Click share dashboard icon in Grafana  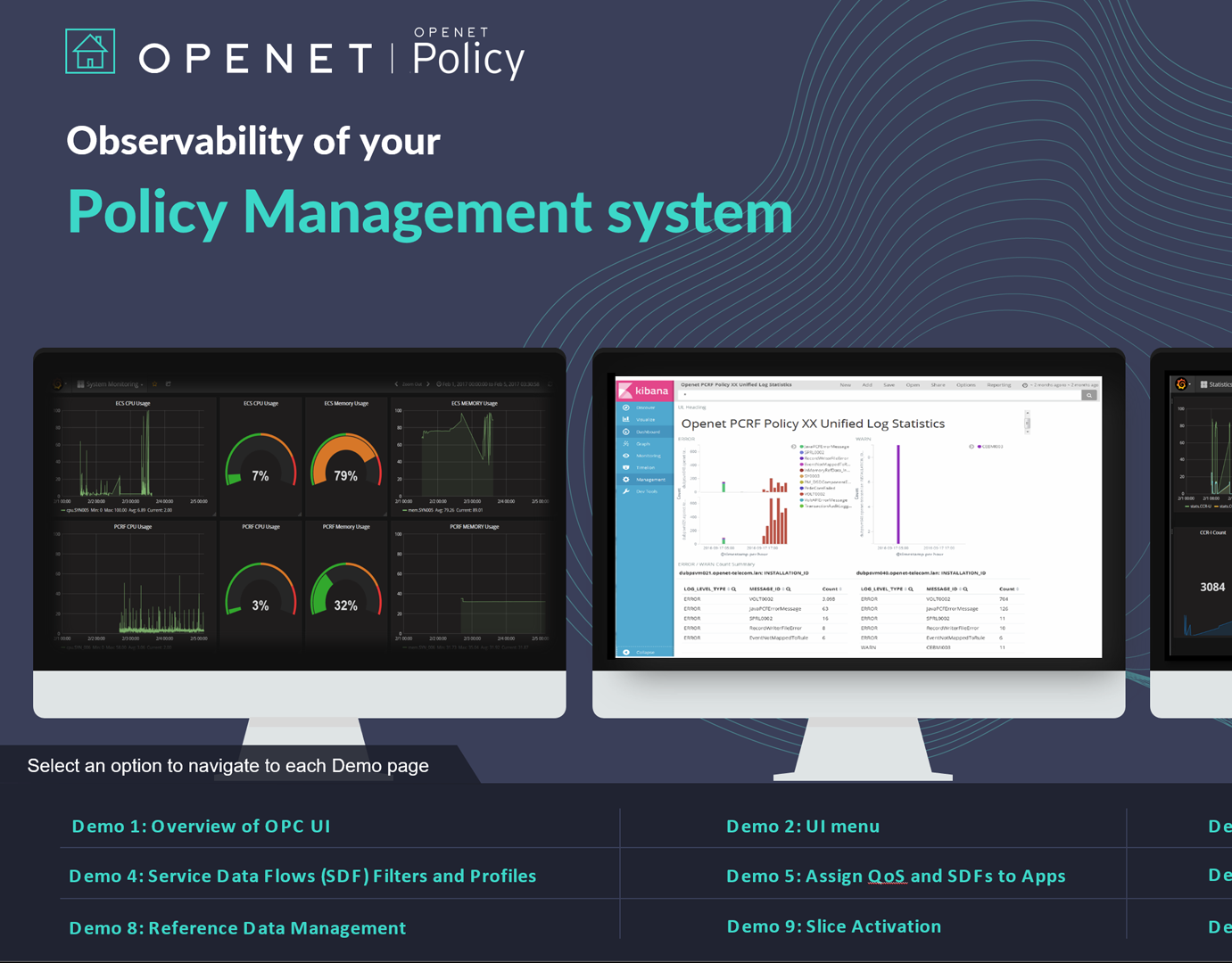click(168, 384)
